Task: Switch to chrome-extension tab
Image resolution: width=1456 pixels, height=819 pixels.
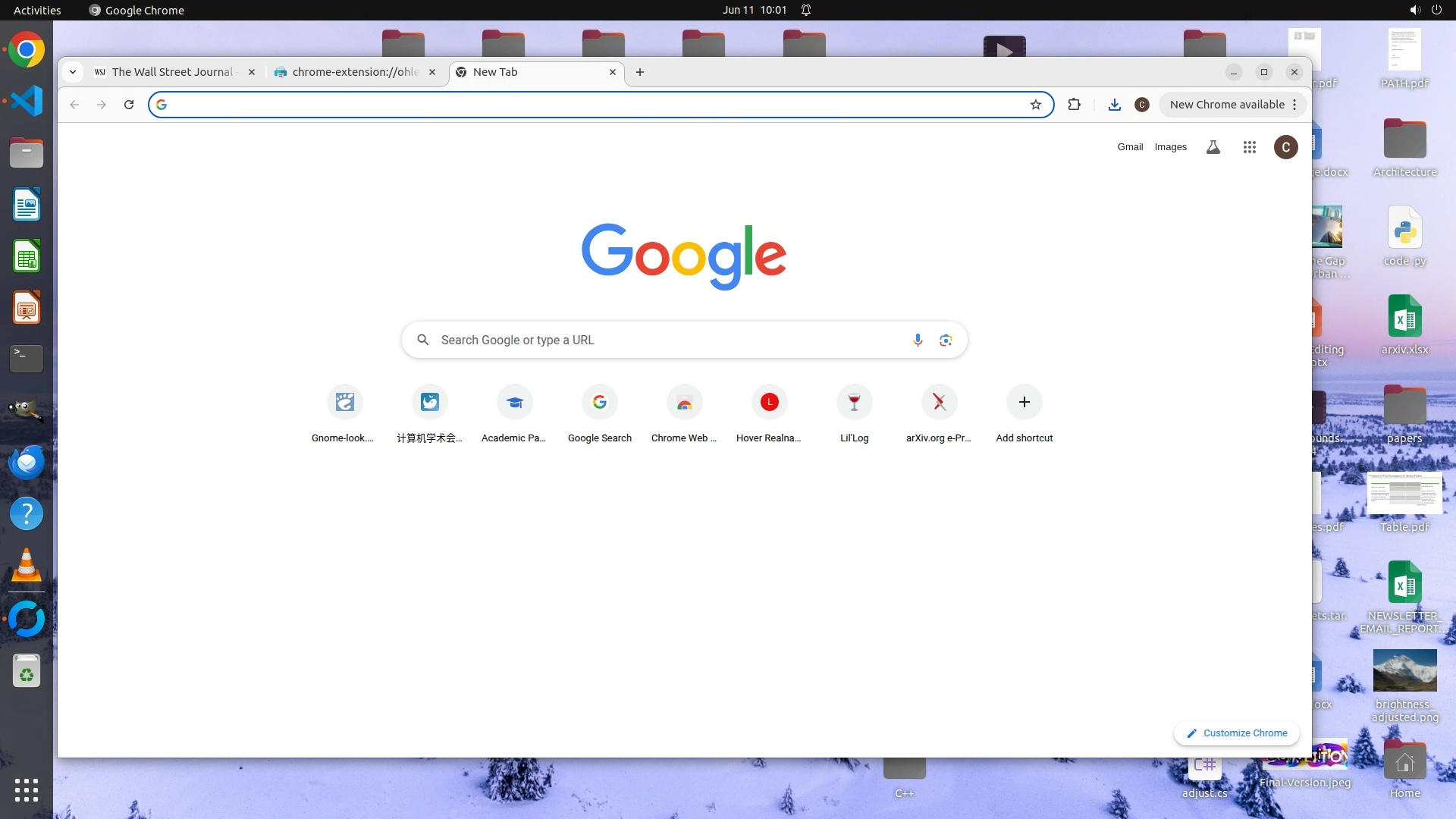Action: click(353, 72)
